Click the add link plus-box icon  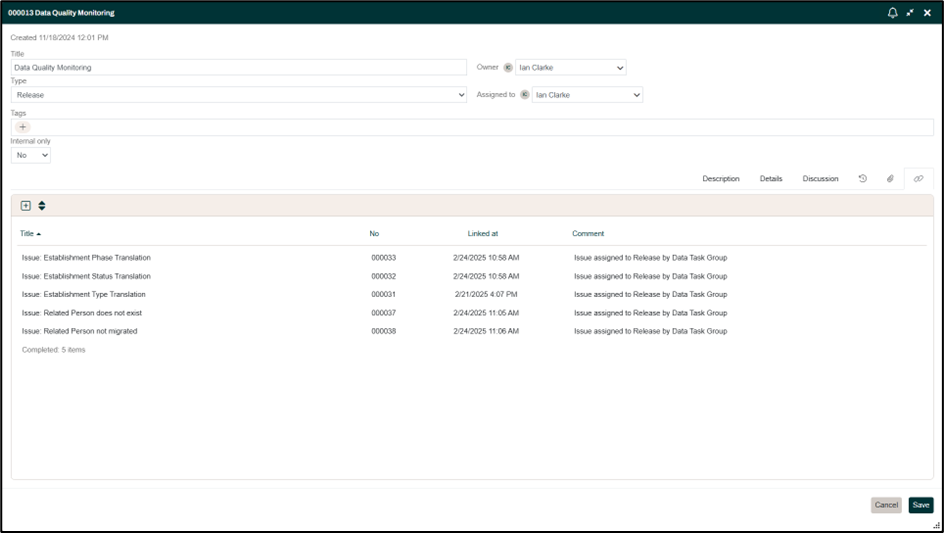click(26, 206)
